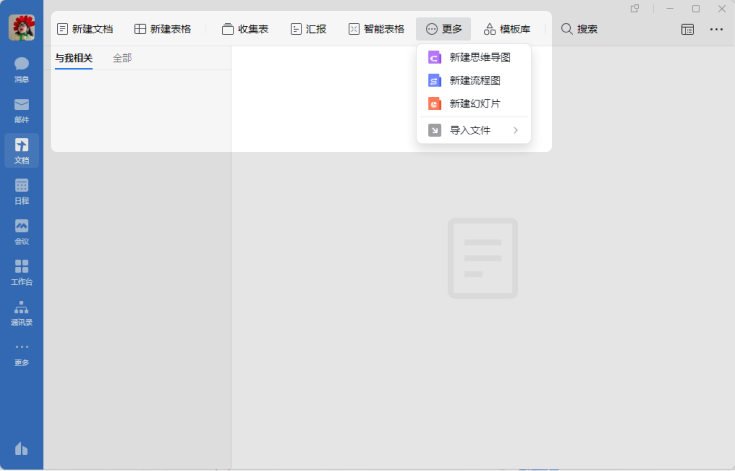Expand the 导入文件 submenu arrow

coord(516,130)
